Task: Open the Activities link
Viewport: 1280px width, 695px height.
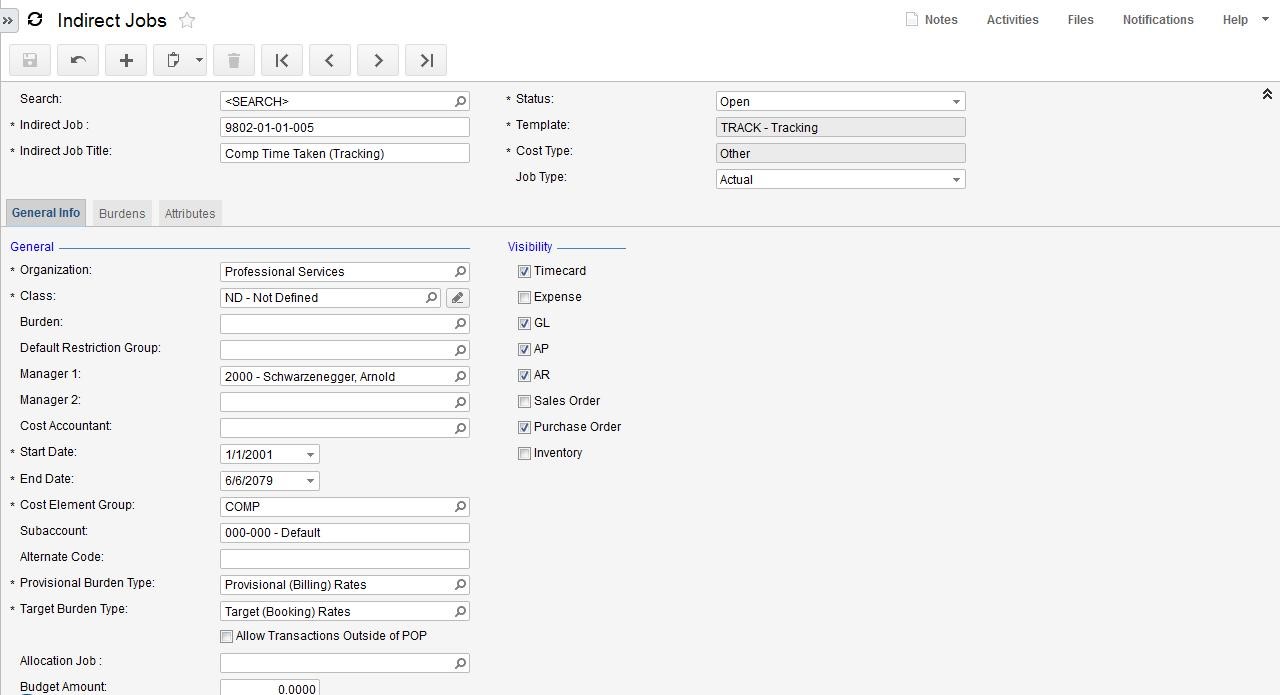Action: [1012, 20]
